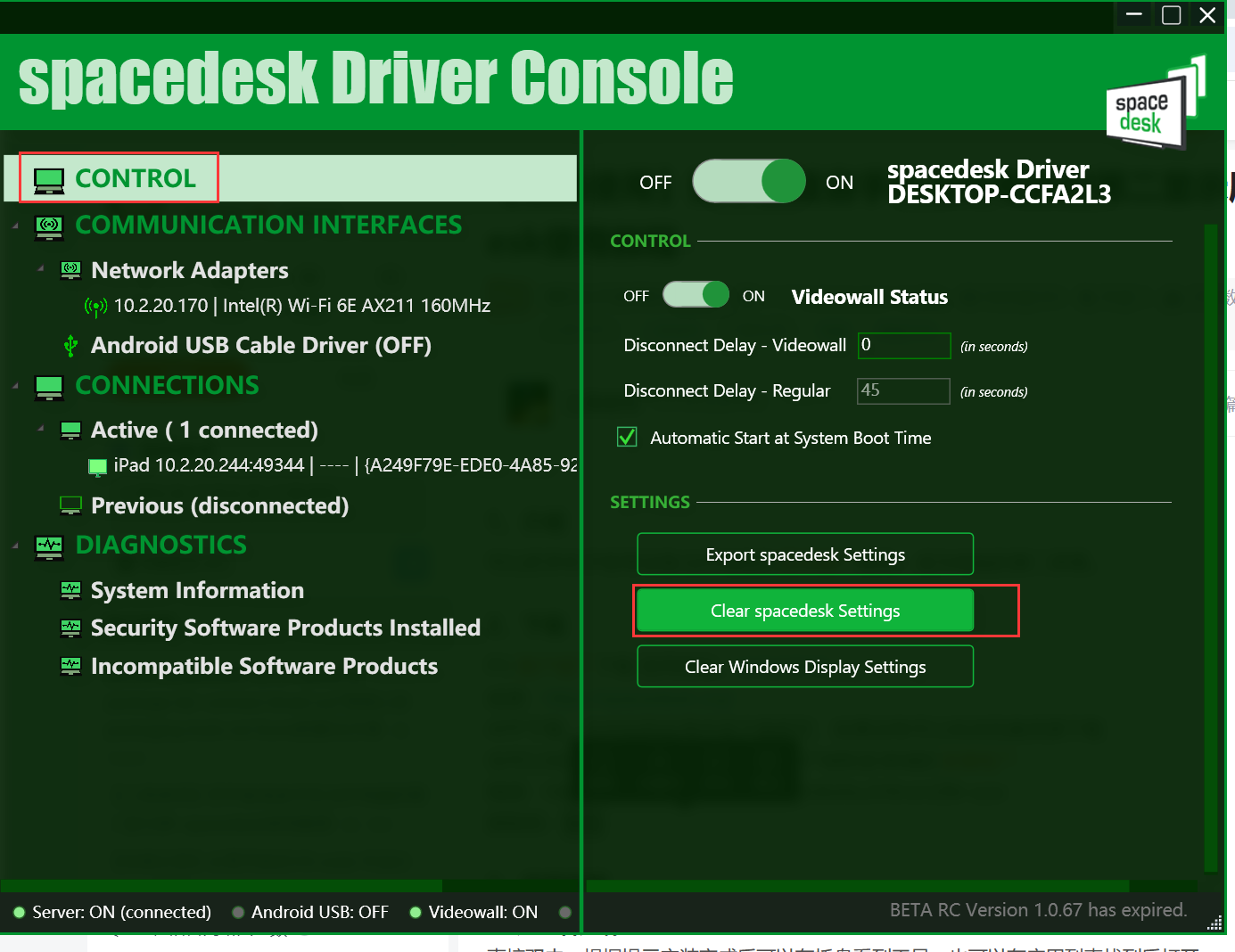Minimize the spacedesk Driver Console window
Image resolution: width=1235 pixels, height=952 pixels.
coord(1134,14)
